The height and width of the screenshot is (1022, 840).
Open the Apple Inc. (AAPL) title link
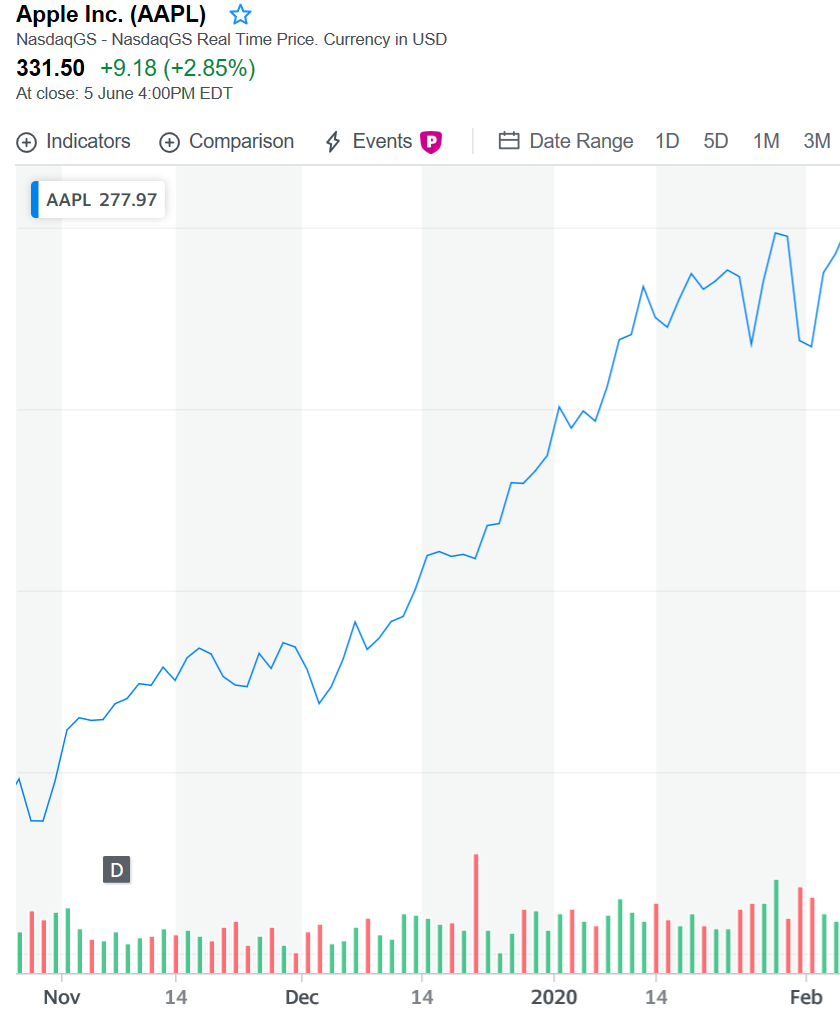[111, 15]
